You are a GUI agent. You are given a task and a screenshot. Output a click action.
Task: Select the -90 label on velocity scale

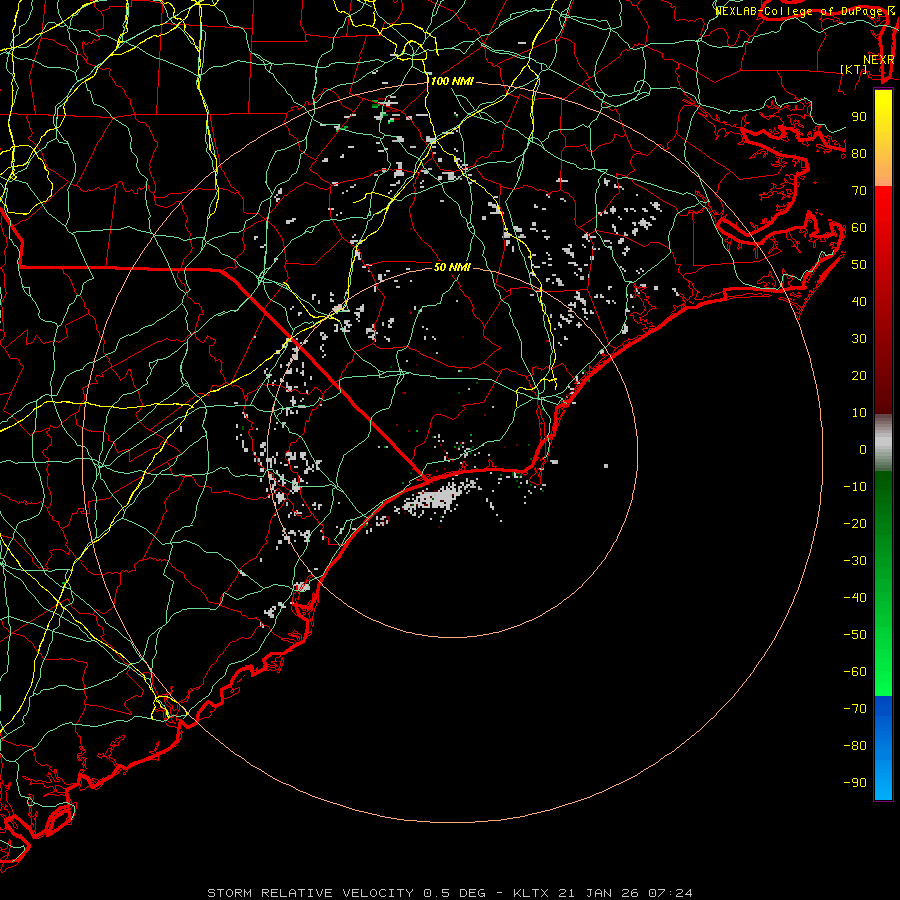(x=855, y=783)
